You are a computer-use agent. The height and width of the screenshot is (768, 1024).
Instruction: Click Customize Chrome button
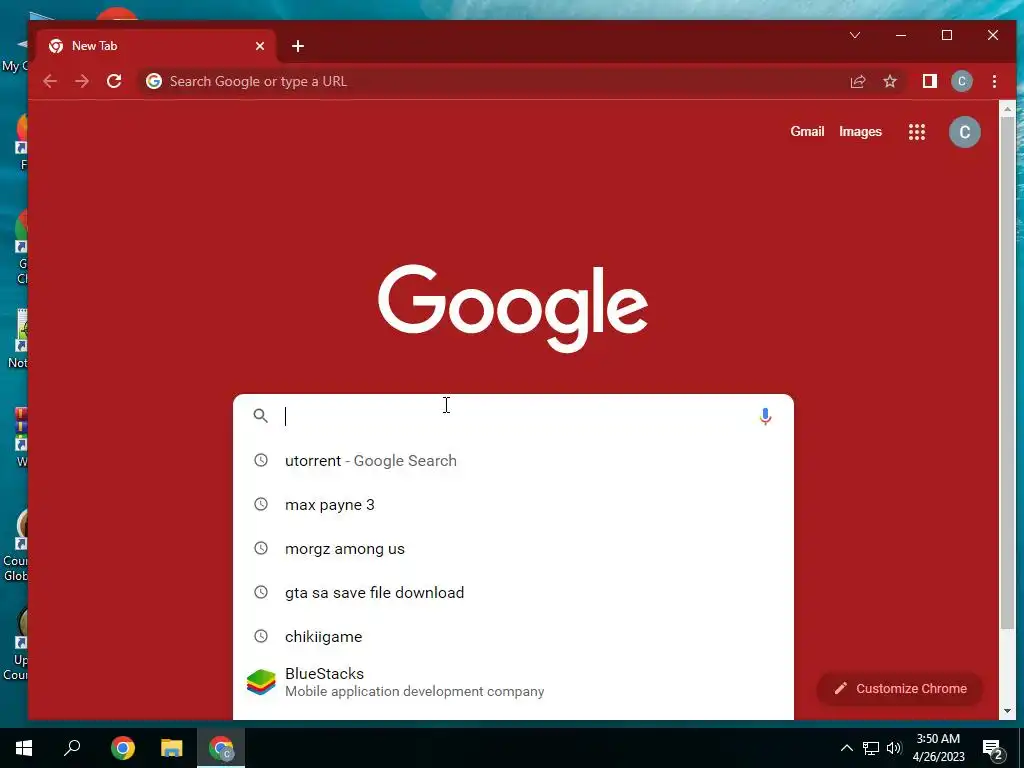pos(900,688)
